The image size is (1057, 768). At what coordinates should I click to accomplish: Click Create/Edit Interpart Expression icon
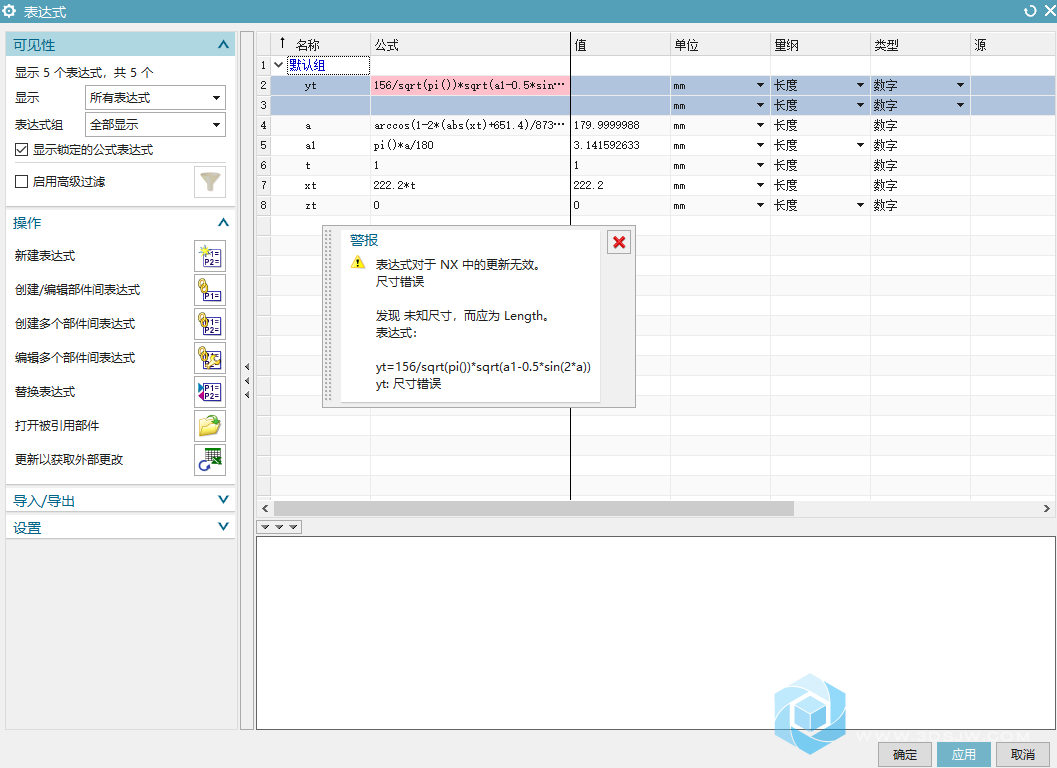(209, 290)
